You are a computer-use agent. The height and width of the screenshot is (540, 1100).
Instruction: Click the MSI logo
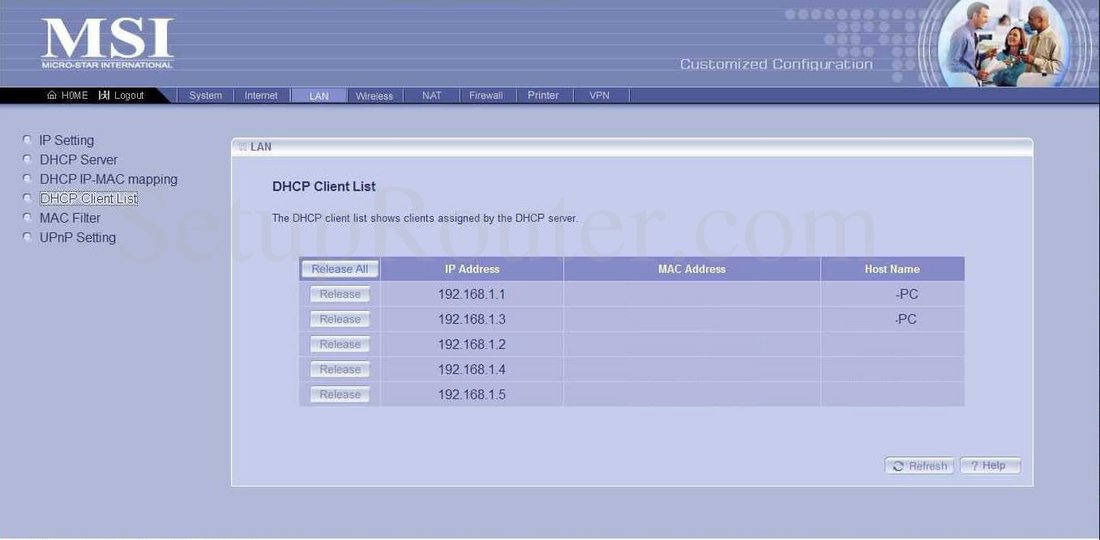[x=107, y=43]
